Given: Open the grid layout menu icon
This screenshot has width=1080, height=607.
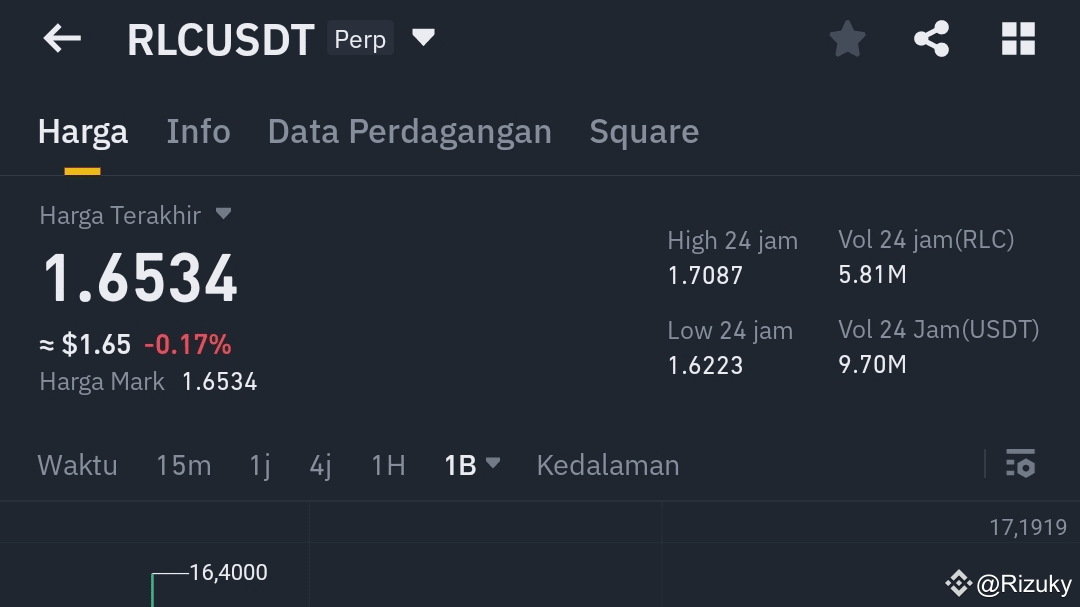Looking at the screenshot, I should [x=1018, y=40].
